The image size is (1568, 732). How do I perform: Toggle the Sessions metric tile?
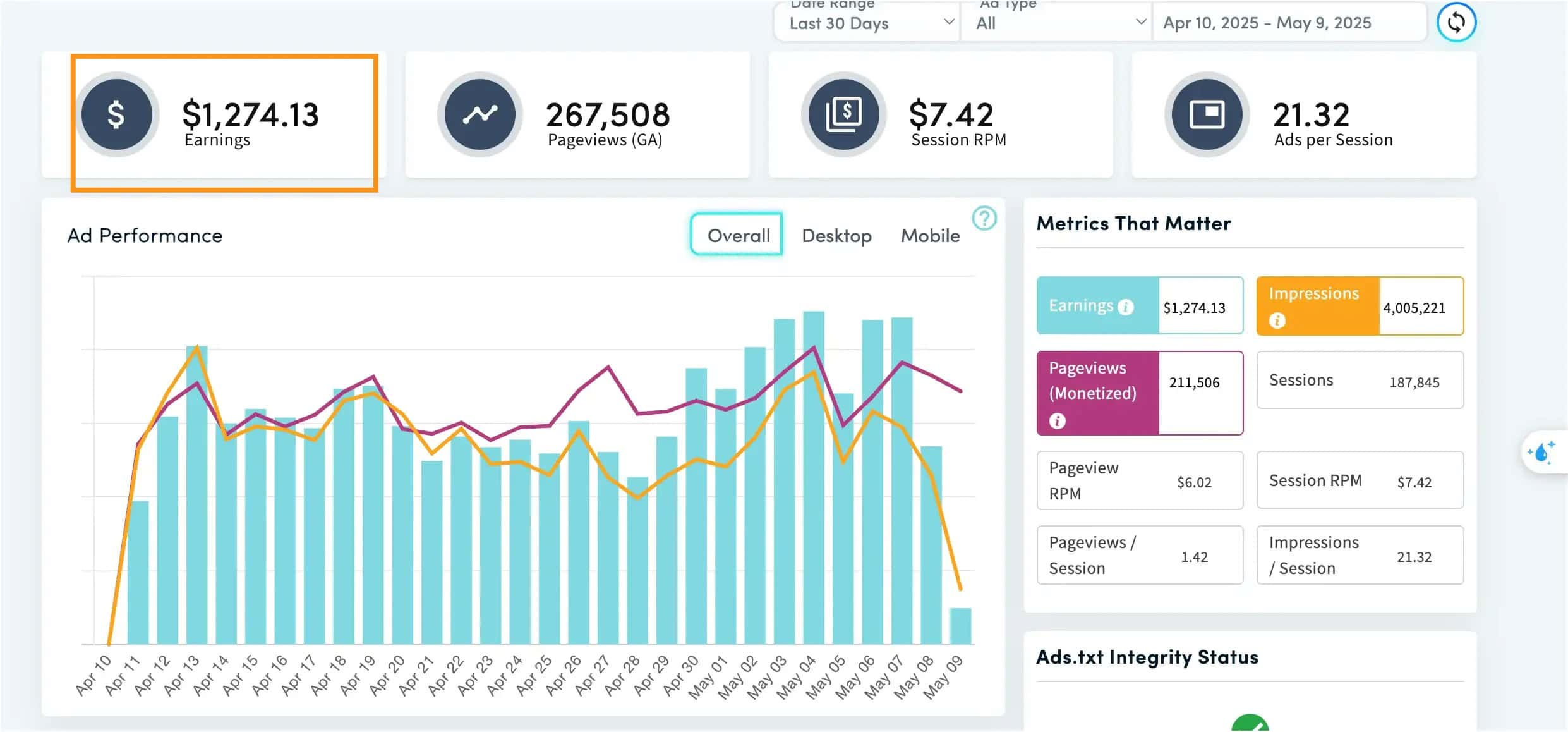coord(1360,380)
